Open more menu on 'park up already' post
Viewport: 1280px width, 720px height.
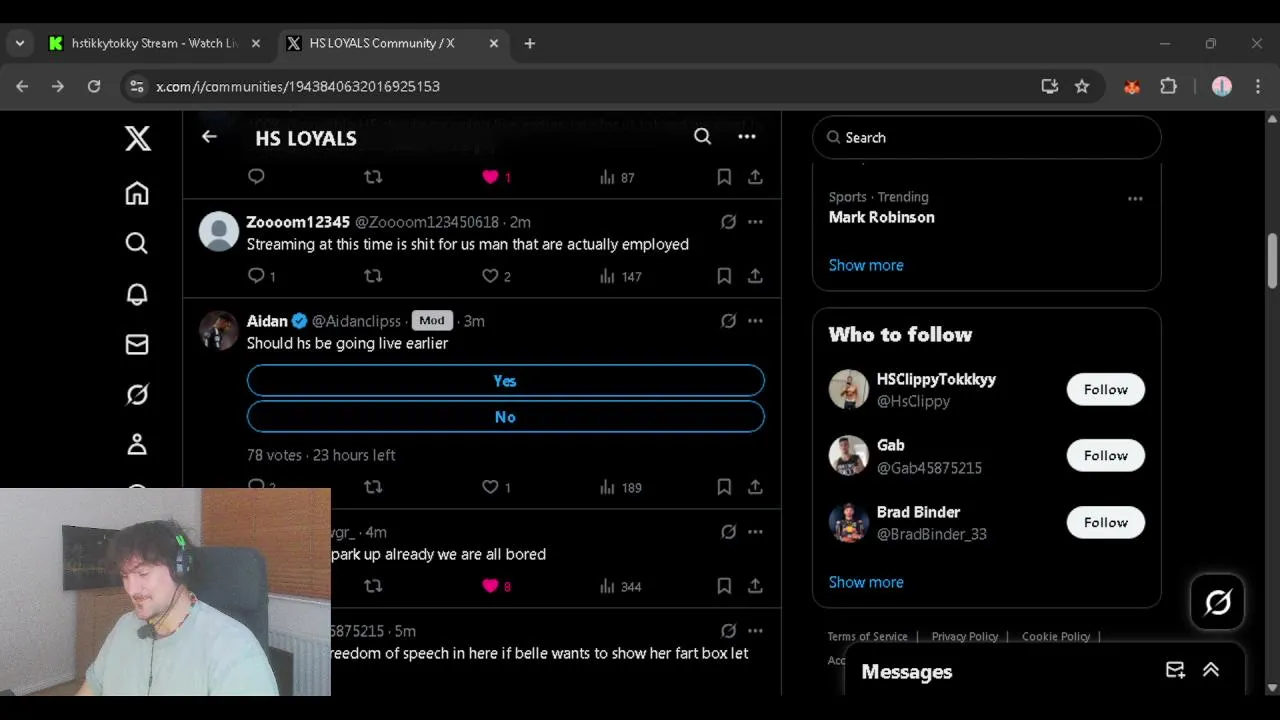[755, 532]
